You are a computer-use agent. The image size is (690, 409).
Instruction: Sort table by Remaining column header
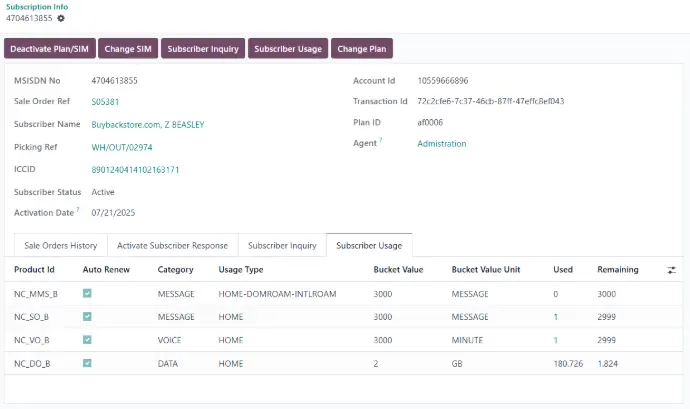[x=617, y=270]
